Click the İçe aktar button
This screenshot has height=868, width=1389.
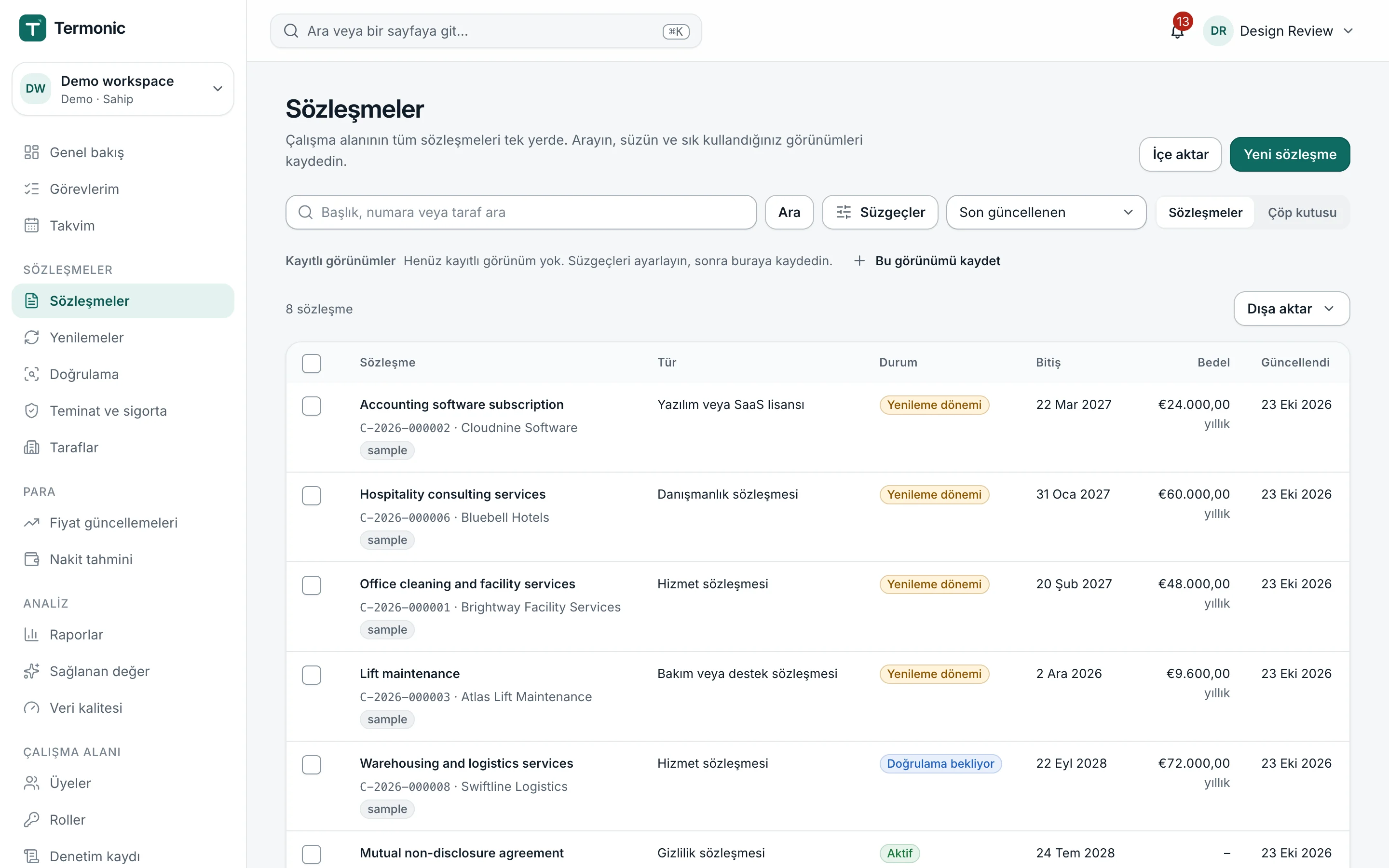tap(1180, 154)
